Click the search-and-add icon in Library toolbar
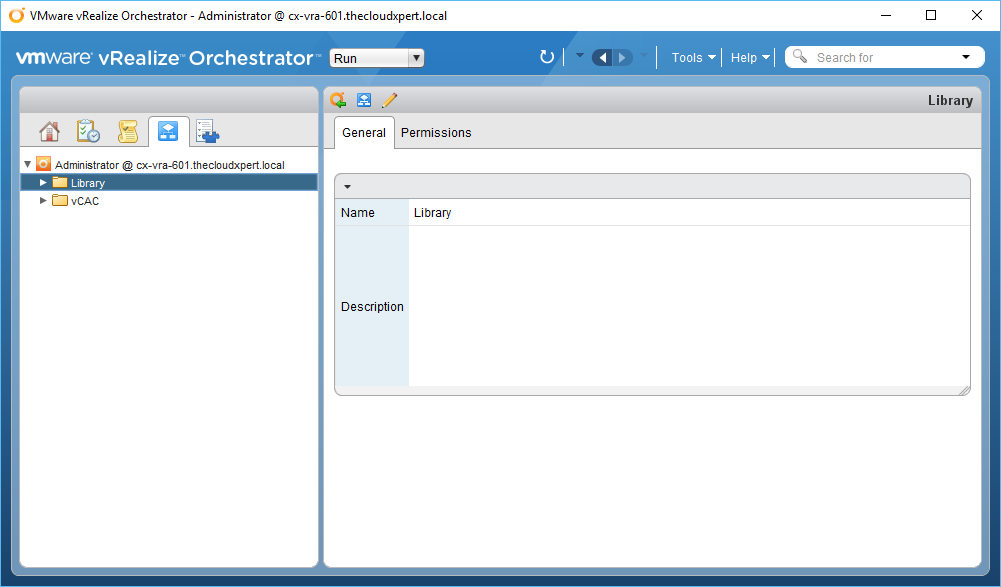Image resolution: width=1001 pixels, height=587 pixels. (338, 100)
